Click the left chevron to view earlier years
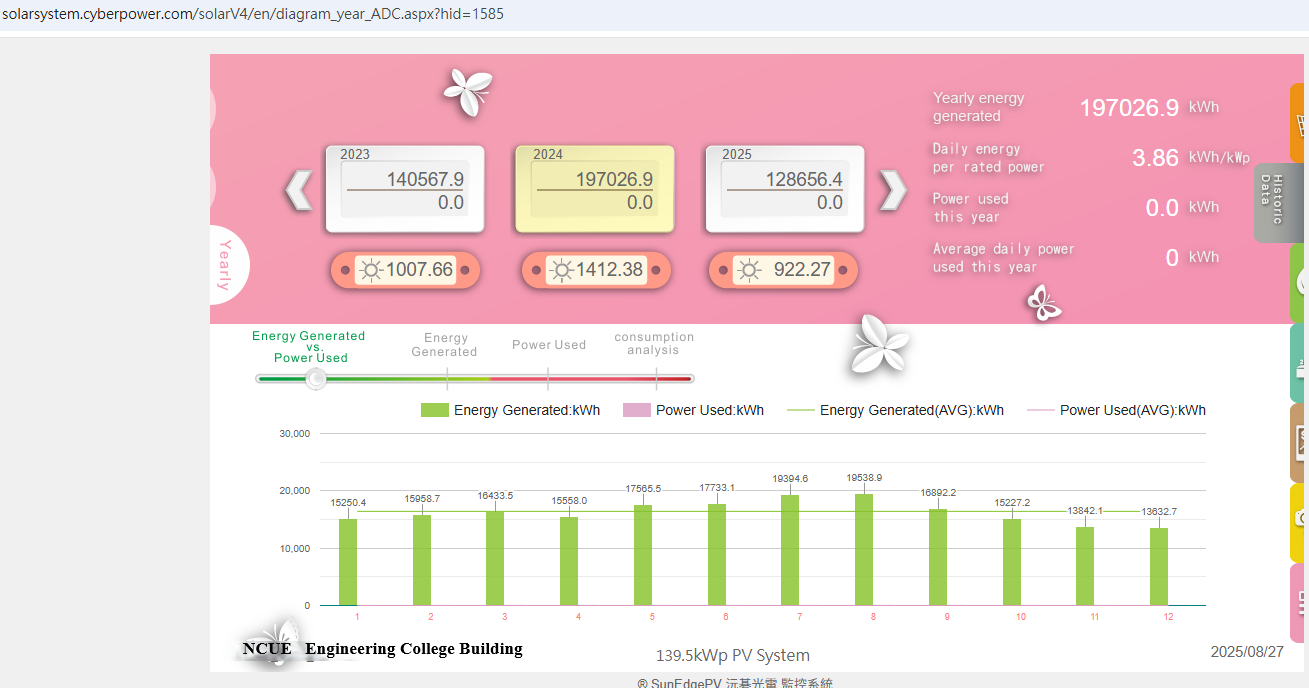 pos(296,189)
